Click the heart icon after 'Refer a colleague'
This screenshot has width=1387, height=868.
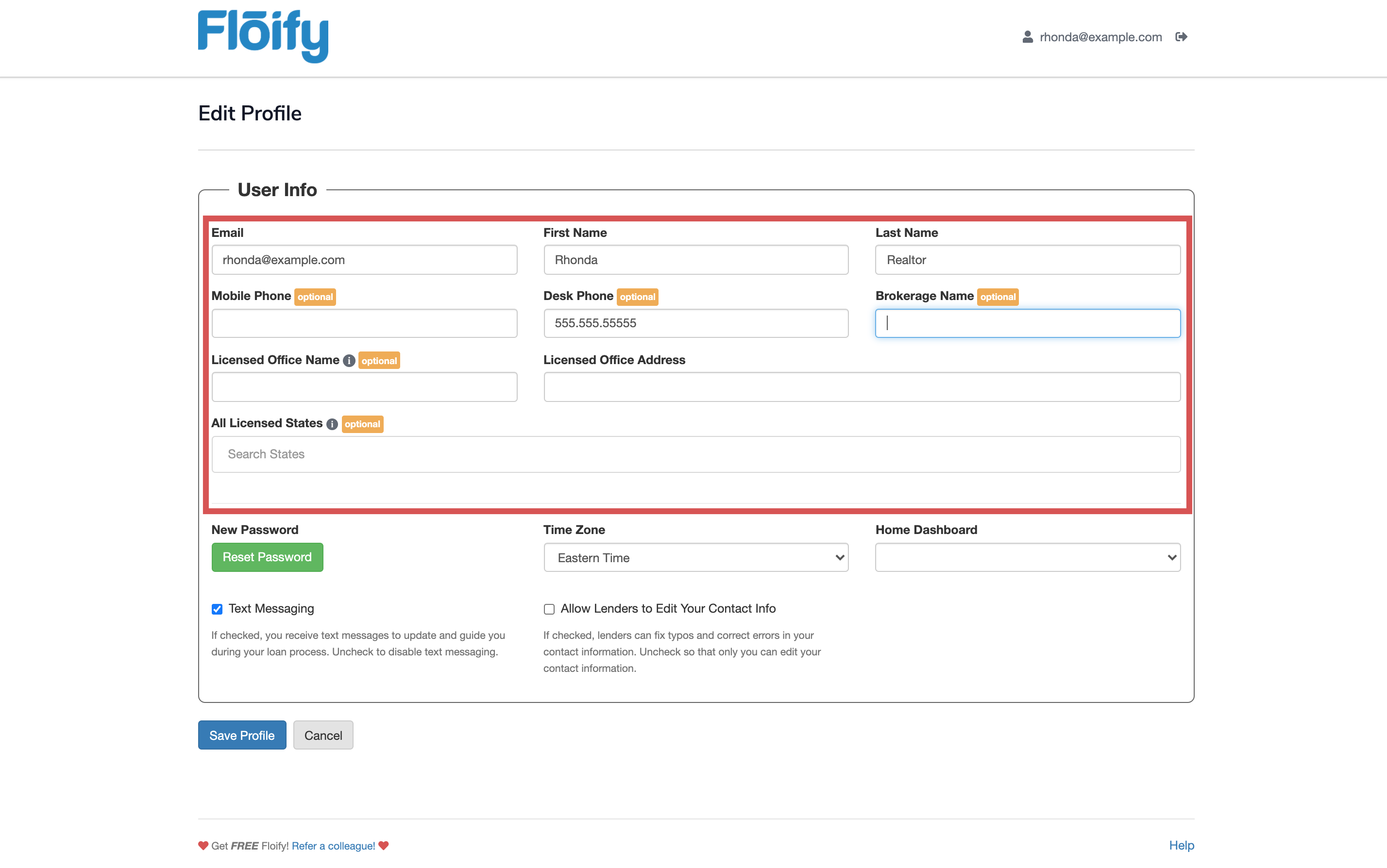tap(384, 845)
